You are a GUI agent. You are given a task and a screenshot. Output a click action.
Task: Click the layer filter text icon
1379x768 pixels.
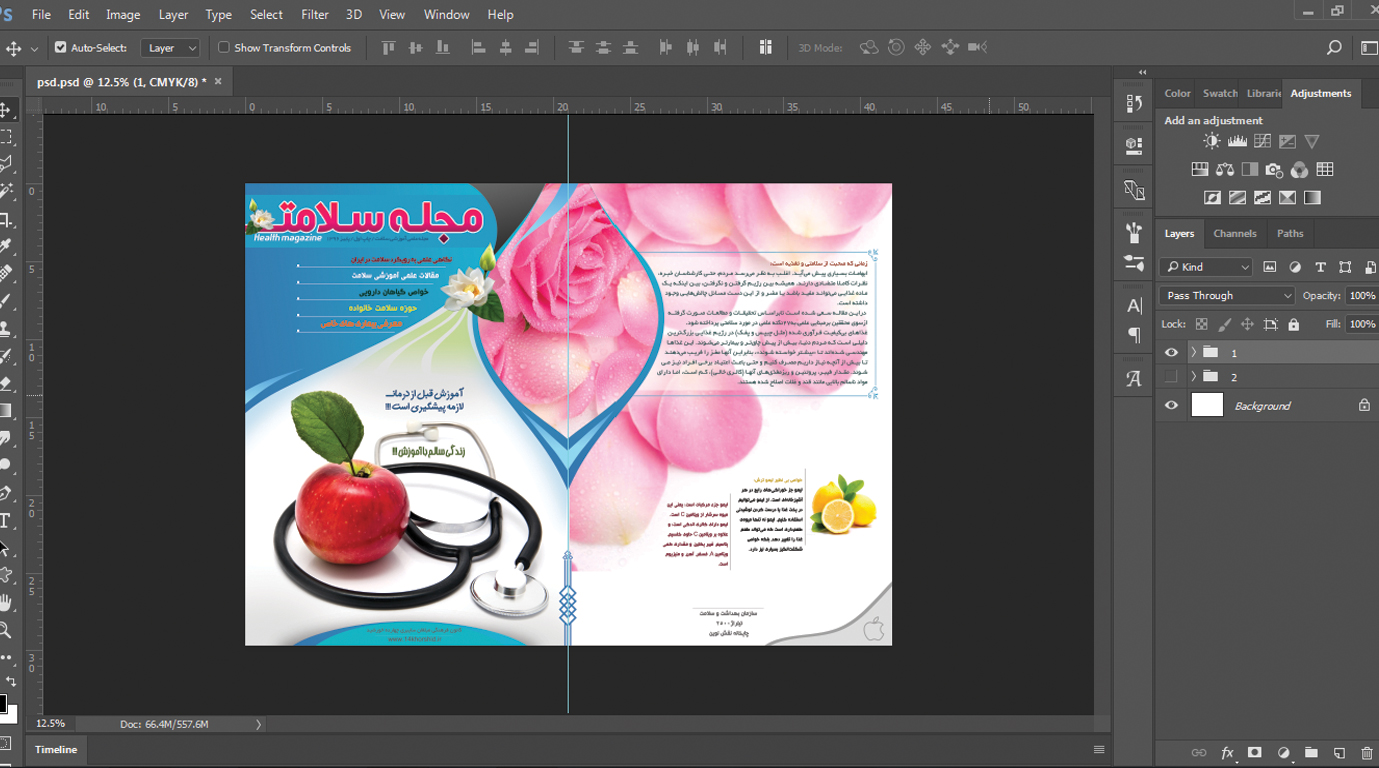[1320, 267]
